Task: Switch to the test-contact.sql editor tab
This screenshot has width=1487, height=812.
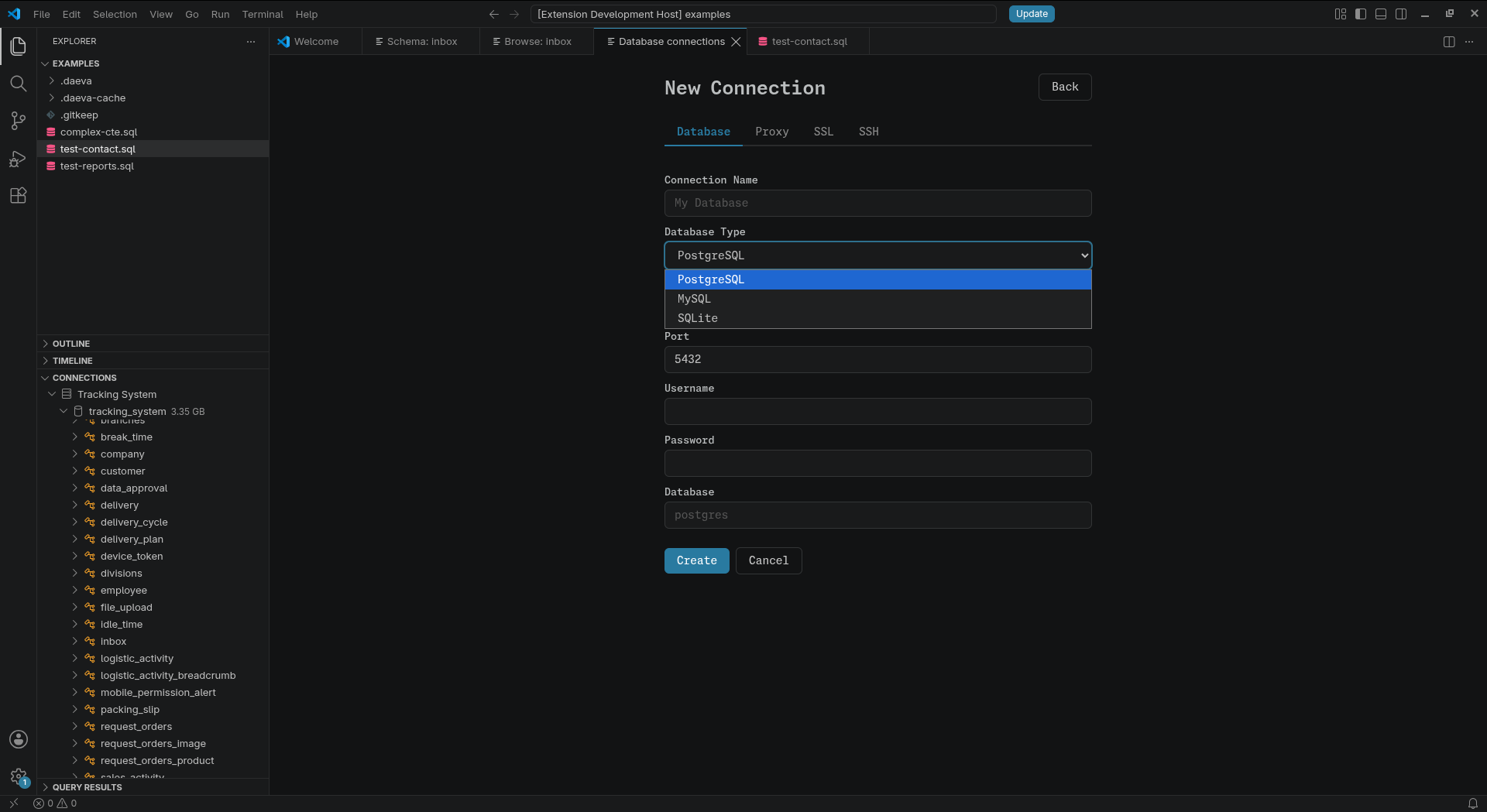Action: pos(809,42)
